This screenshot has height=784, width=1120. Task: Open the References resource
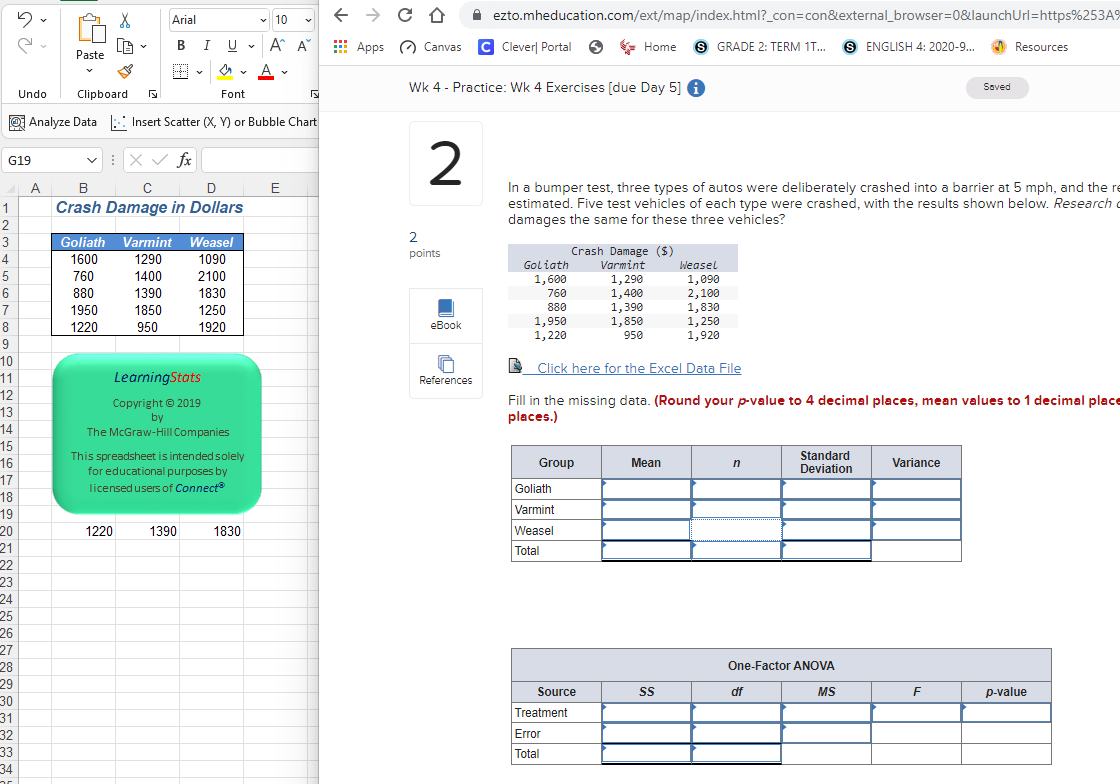pos(446,371)
